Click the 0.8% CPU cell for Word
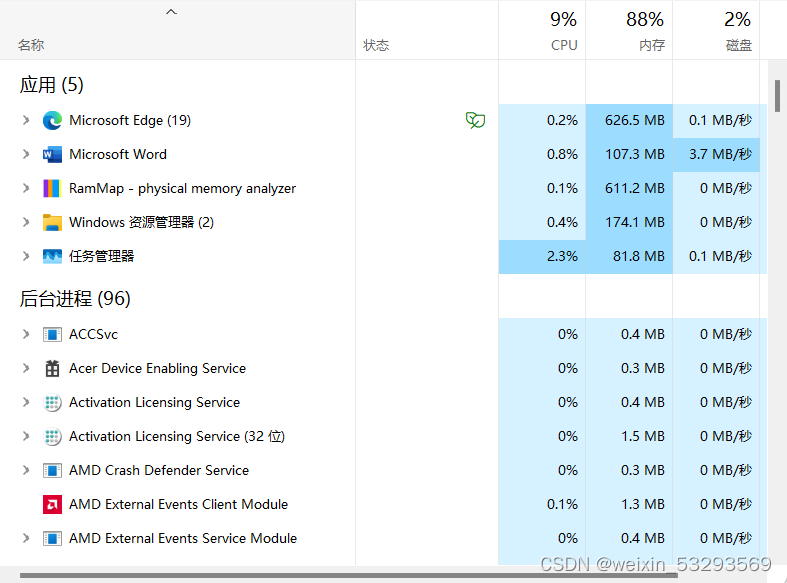Screen dimensions: 787x583 coord(542,155)
